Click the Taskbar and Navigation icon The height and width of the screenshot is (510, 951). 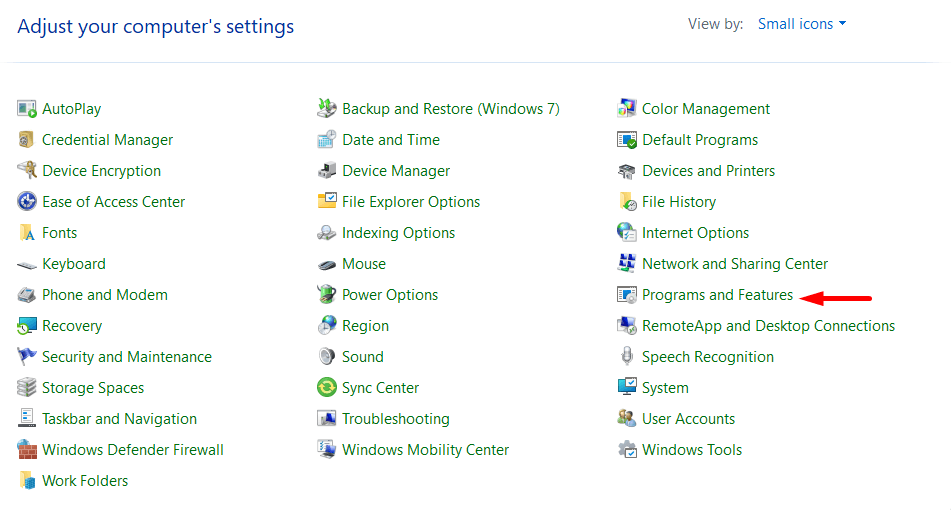click(x=27, y=419)
